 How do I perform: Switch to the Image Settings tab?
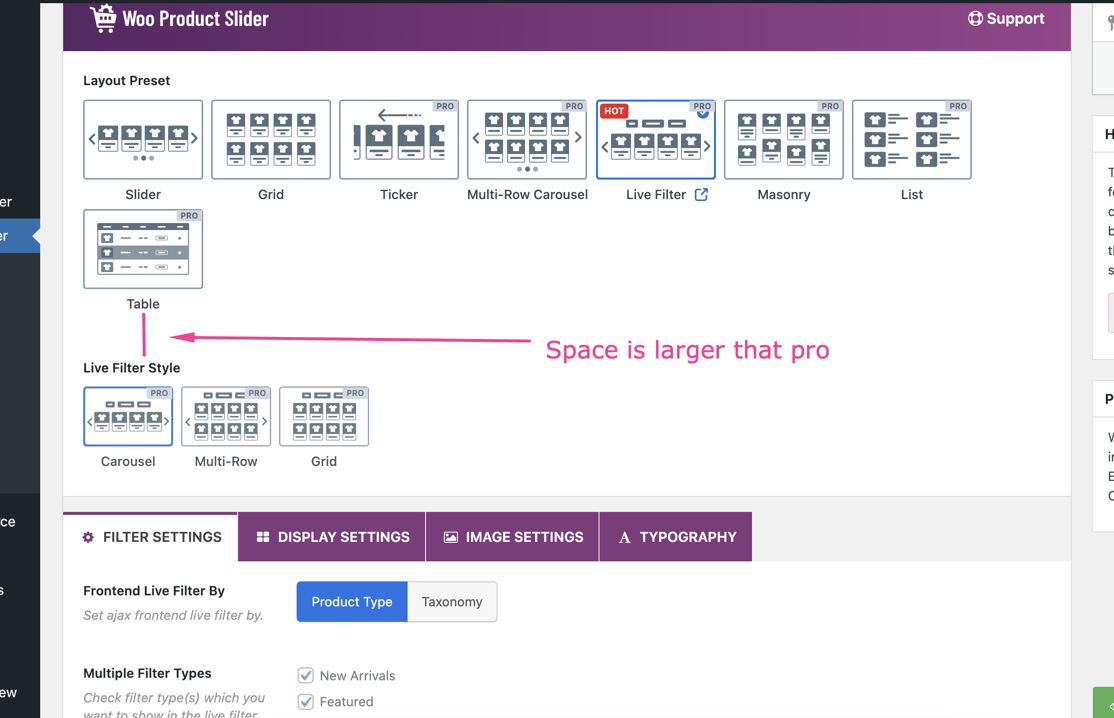[x=513, y=537]
